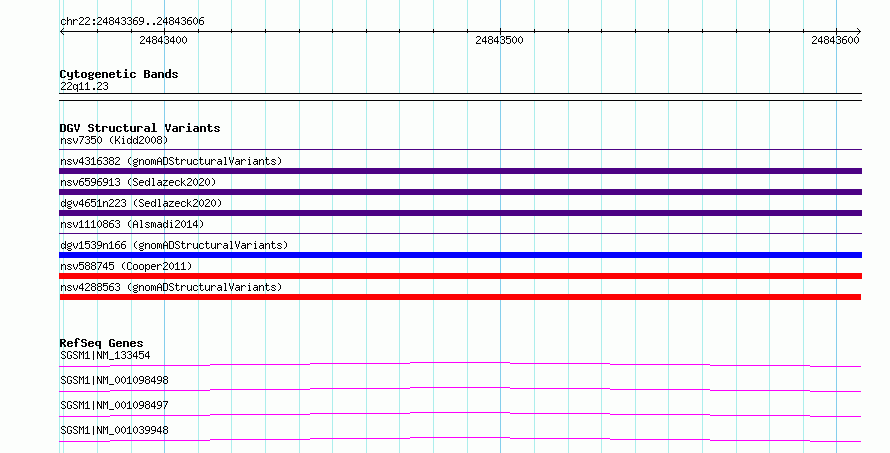Click the purple bar for dgv4651n223
The height and width of the screenshot is (453, 890).
click(x=460, y=213)
